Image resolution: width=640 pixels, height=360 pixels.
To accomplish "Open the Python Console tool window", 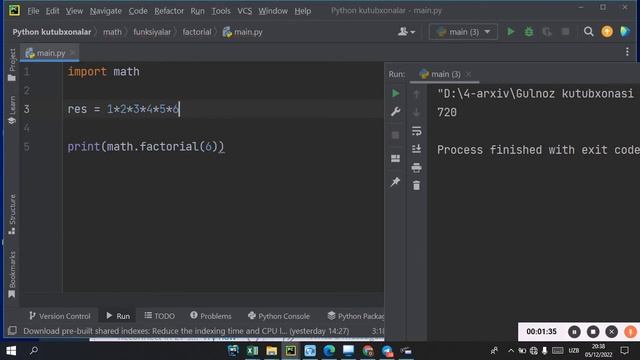I will 279,316.
